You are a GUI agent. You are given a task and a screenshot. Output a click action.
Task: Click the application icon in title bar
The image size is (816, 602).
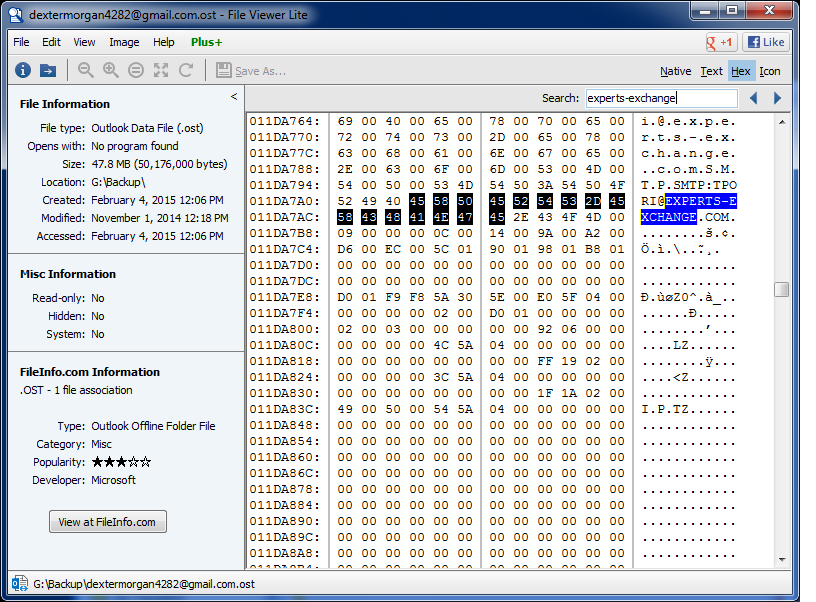point(16,15)
